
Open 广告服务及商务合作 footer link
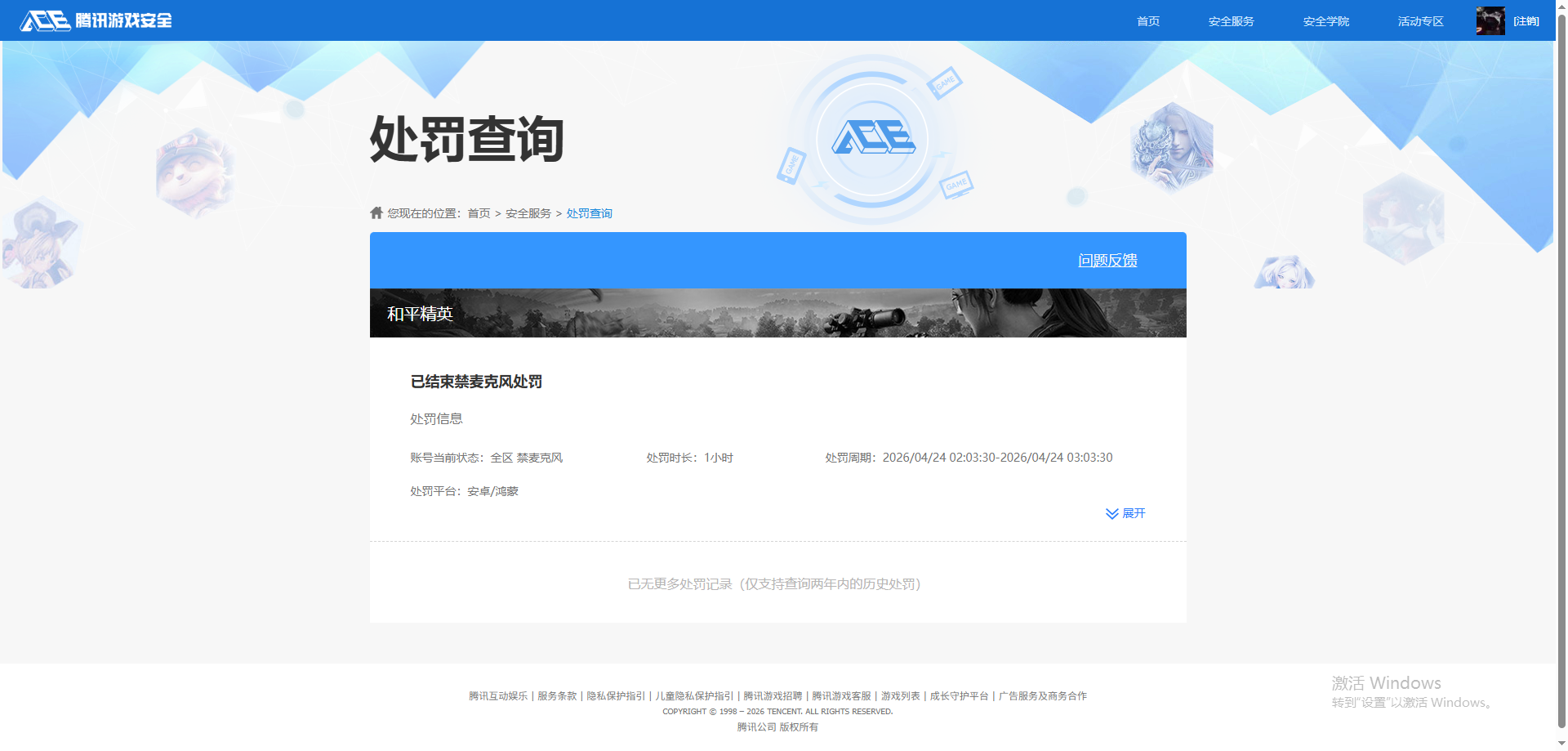pyautogui.click(x=1043, y=696)
